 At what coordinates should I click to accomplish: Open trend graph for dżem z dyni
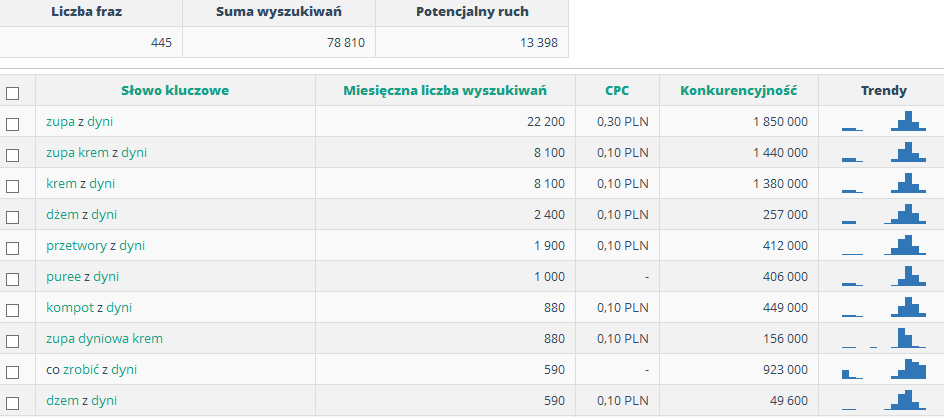pos(883,214)
